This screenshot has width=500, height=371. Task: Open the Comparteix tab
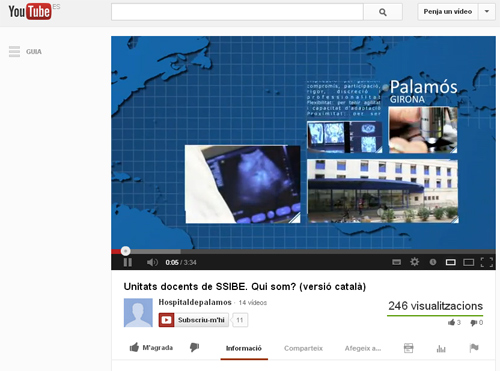click(303, 348)
